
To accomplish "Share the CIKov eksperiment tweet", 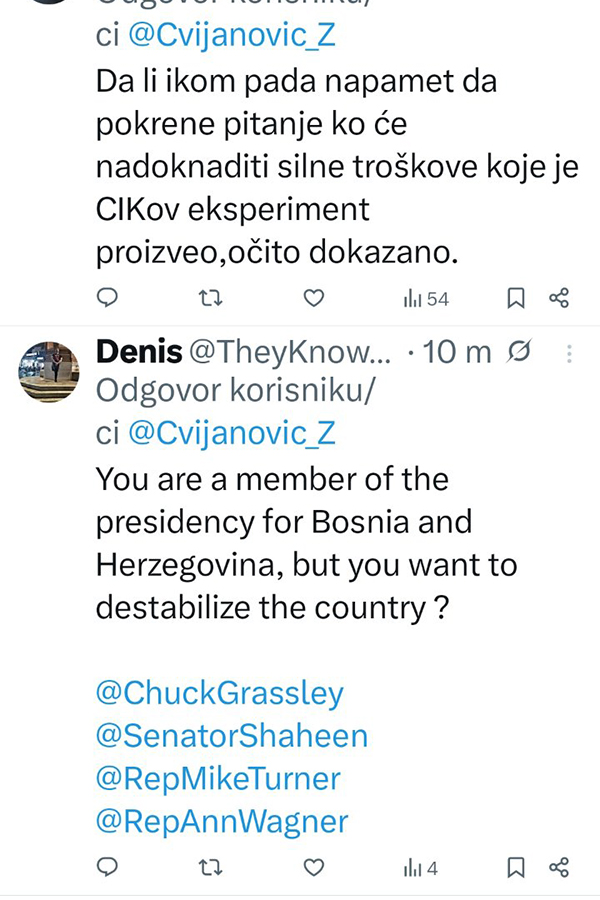I will pos(559,298).
